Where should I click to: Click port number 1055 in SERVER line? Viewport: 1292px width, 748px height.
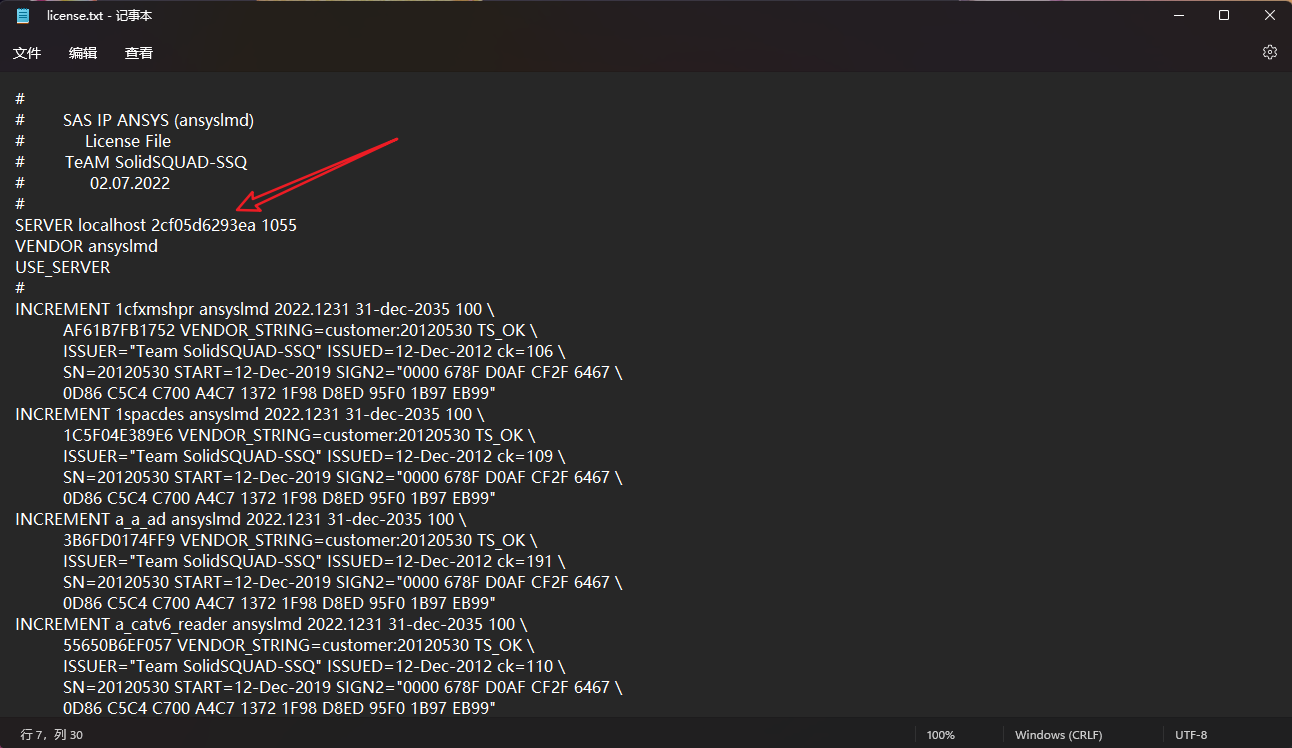279,225
